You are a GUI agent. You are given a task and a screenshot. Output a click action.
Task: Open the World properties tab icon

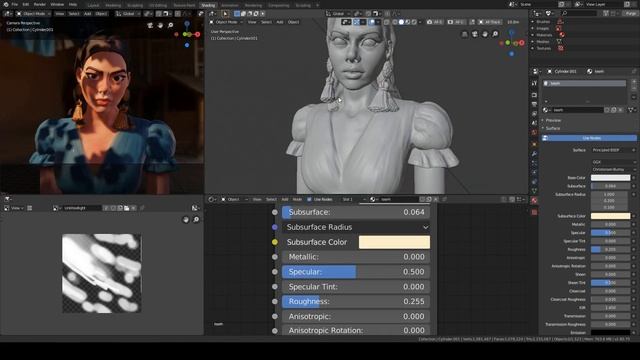tap(534, 133)
